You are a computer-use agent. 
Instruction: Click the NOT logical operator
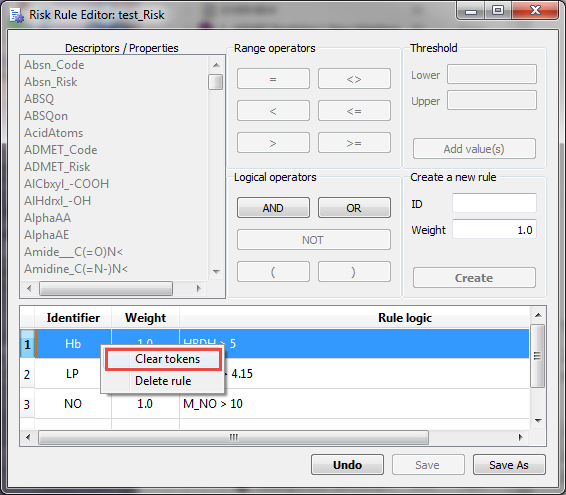[x=314, y=240]
